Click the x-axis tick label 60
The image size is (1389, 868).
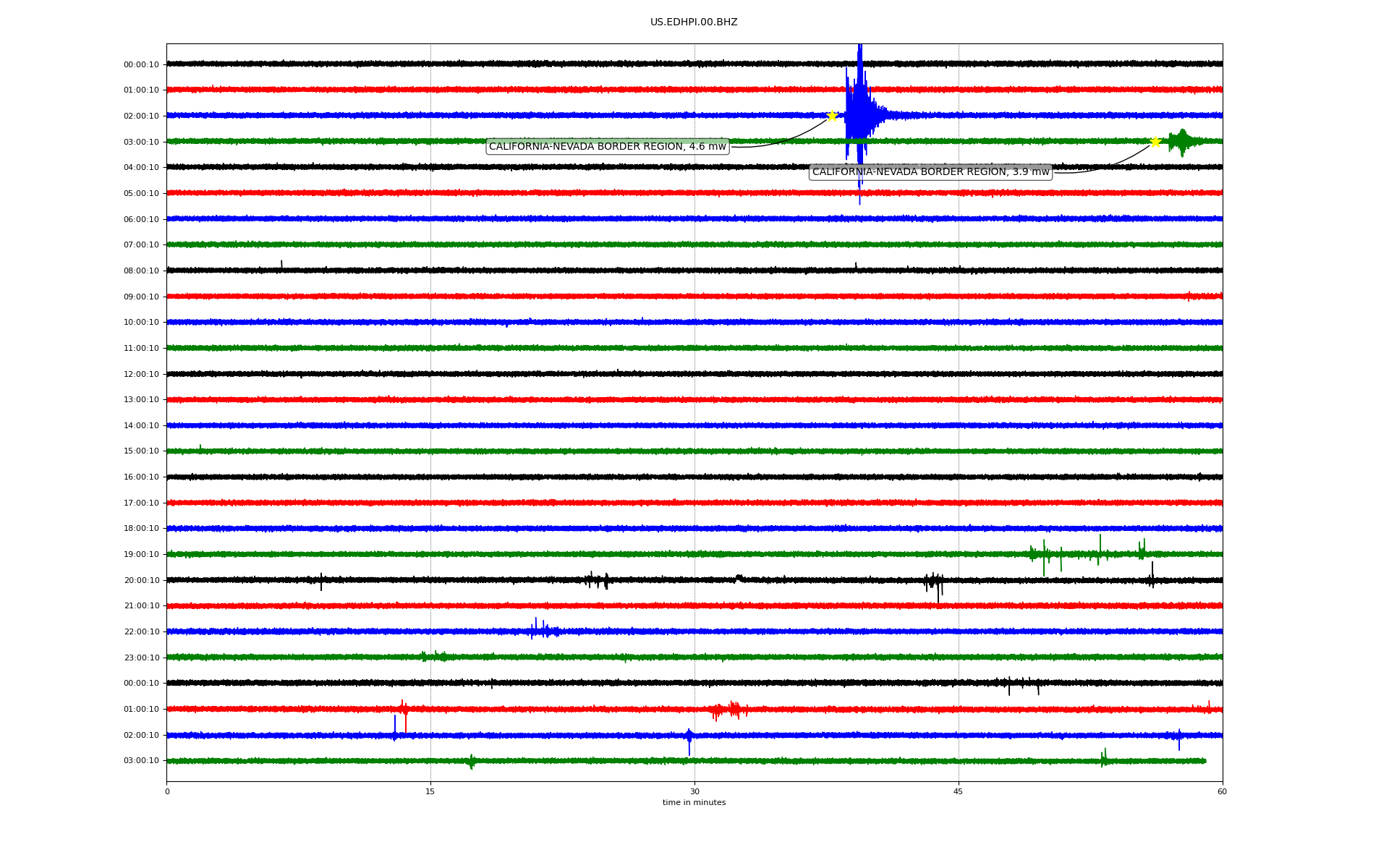click(x=1222, y=791)
